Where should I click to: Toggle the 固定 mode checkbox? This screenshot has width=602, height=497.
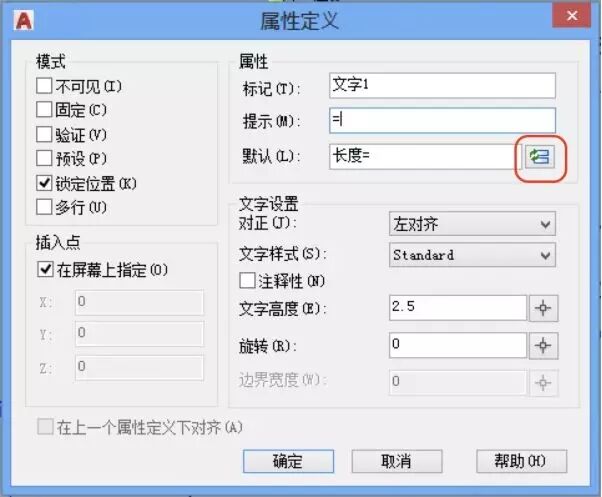[x=44, y=110]
